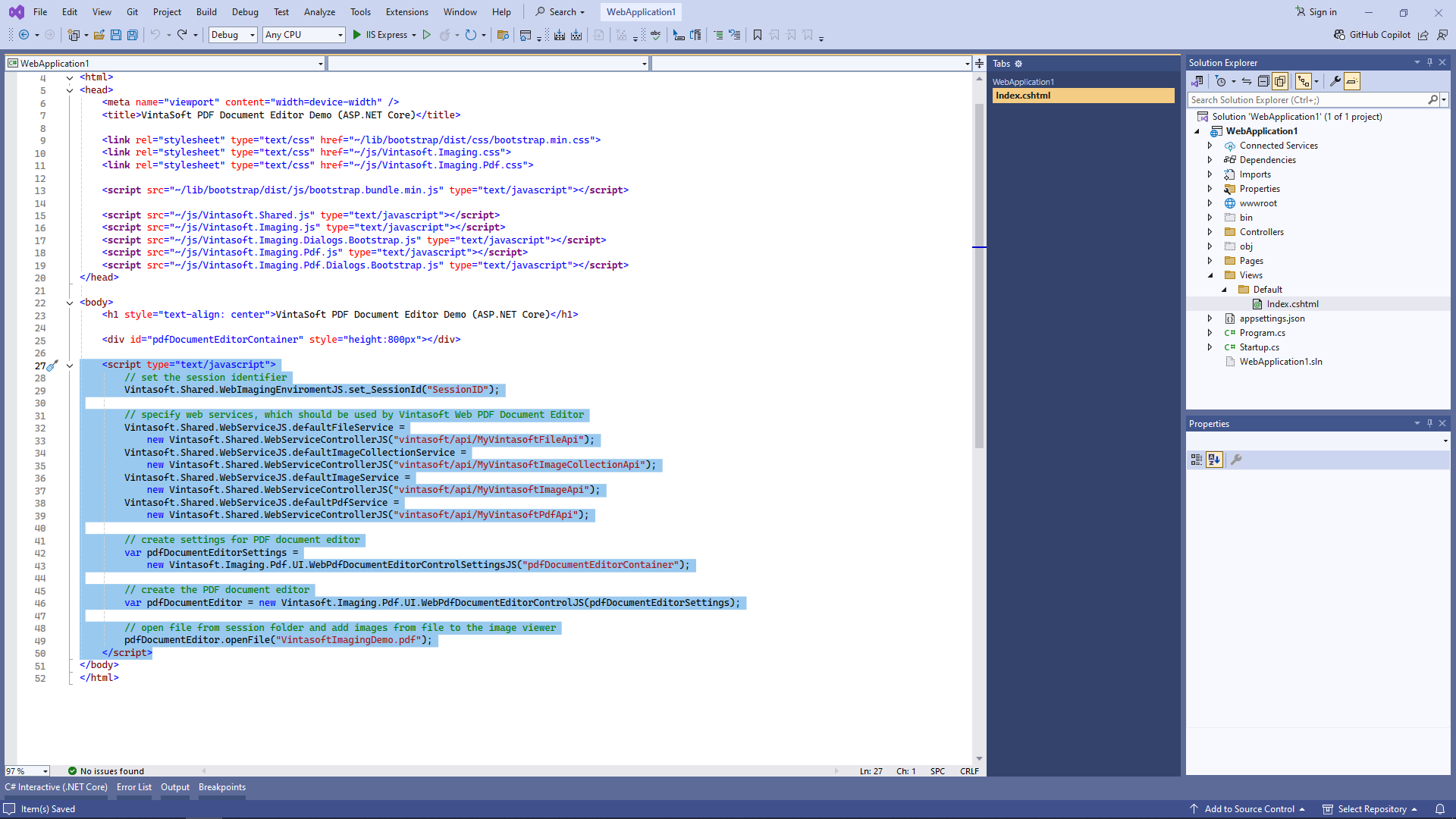
Task: Click the Save All toolbar icon
Action: coord(133,35)
